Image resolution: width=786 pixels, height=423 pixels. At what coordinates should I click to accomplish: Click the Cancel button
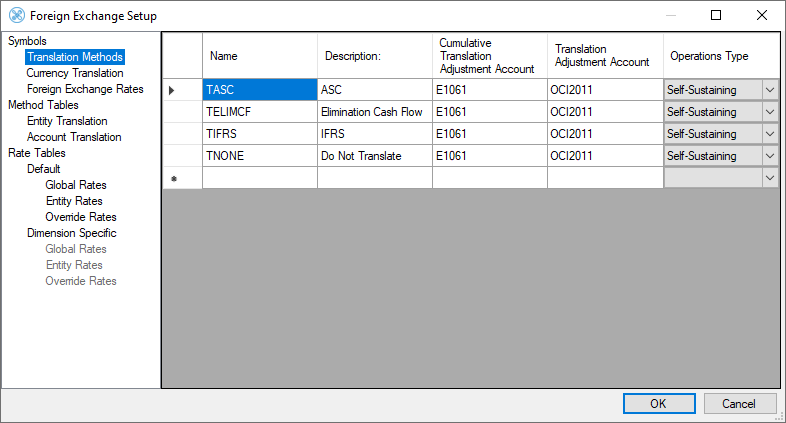tap(740, 404)
